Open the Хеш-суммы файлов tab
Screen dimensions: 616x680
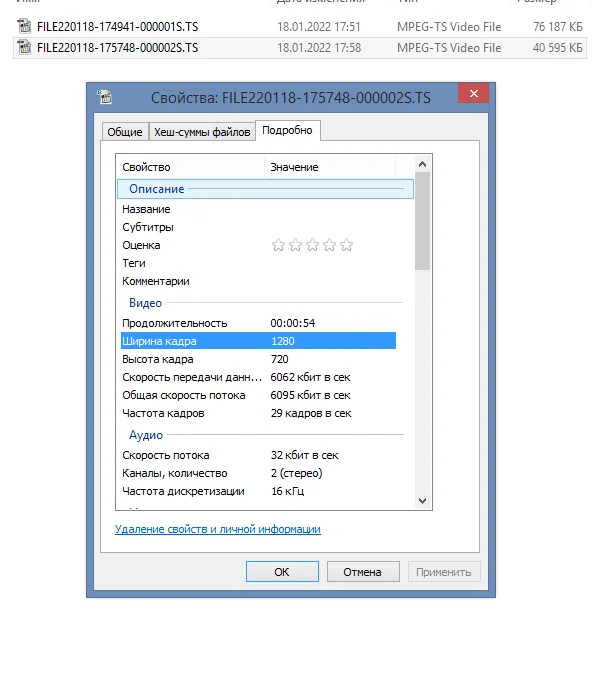tap(202, 132)
